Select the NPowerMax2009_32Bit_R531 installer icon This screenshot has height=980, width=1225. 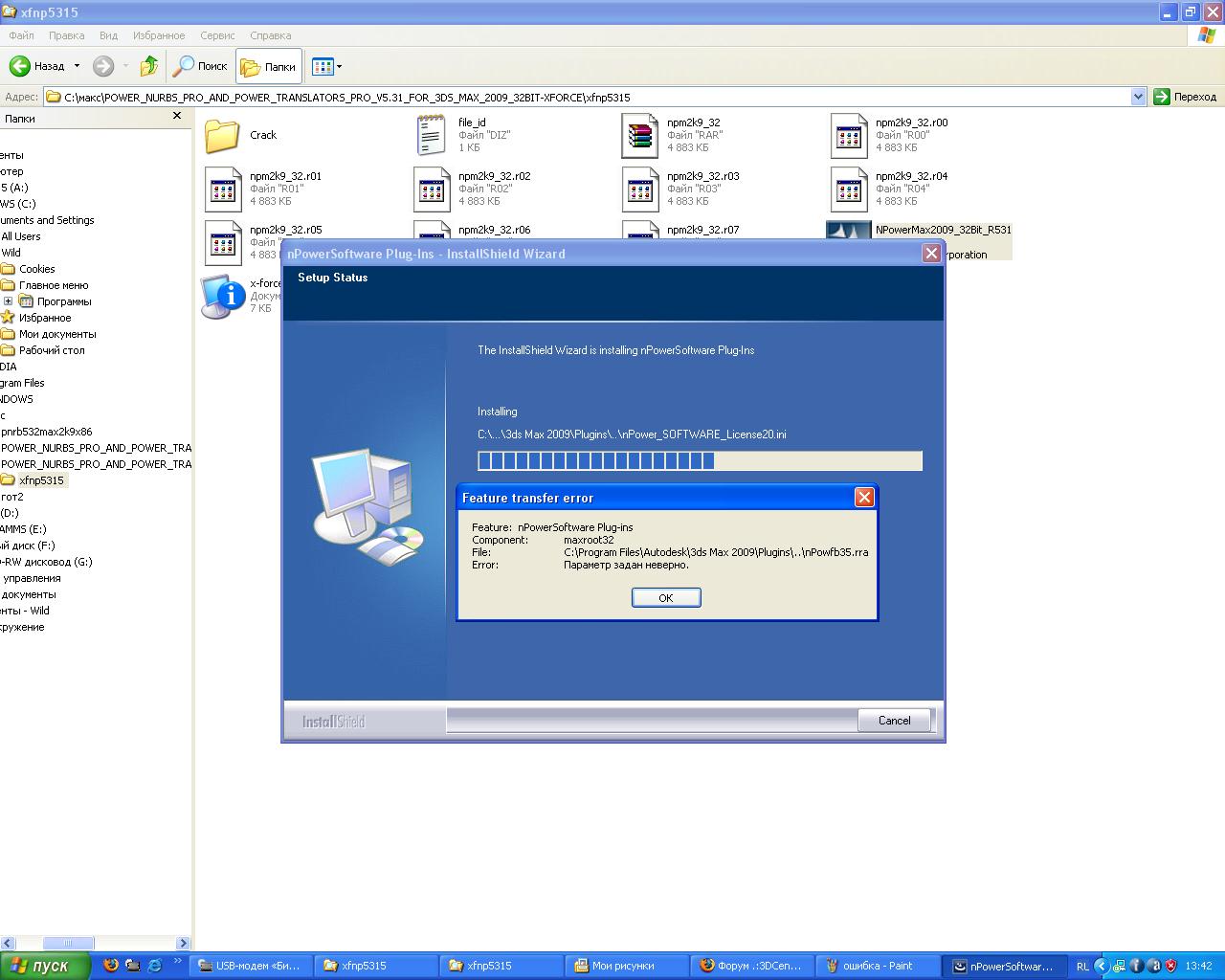point(849,231)
